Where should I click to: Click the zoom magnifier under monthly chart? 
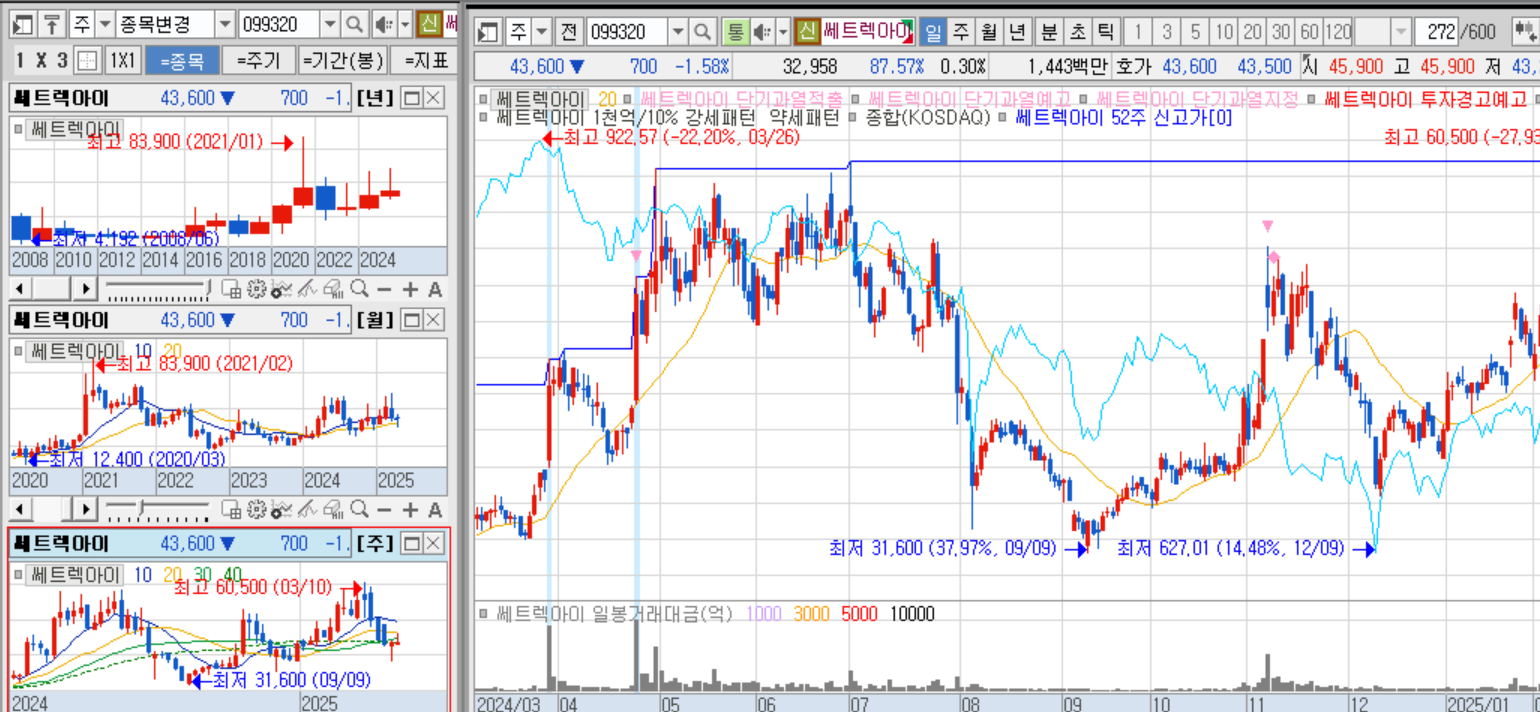[x=359, y=510]
